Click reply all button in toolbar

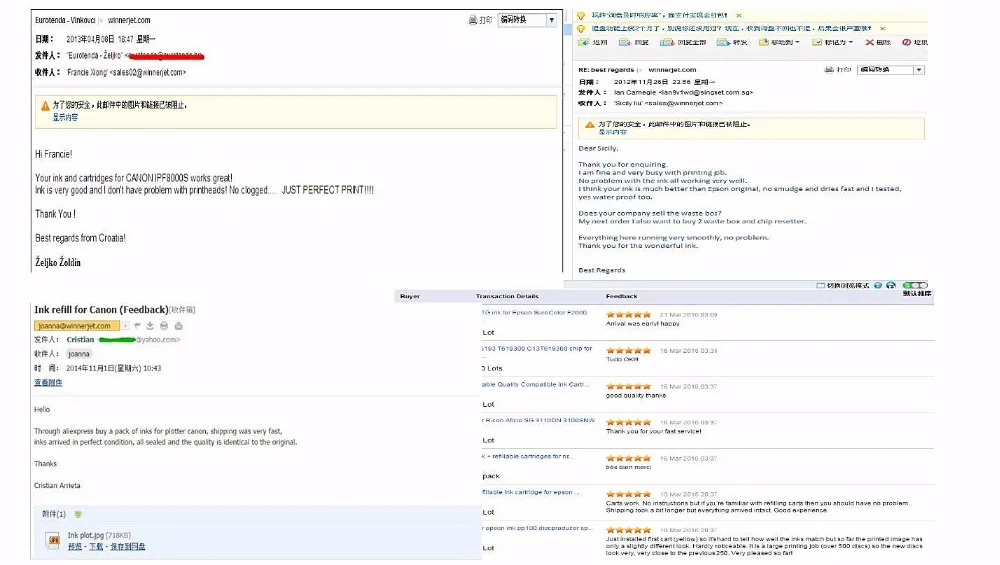pos(683,42)
